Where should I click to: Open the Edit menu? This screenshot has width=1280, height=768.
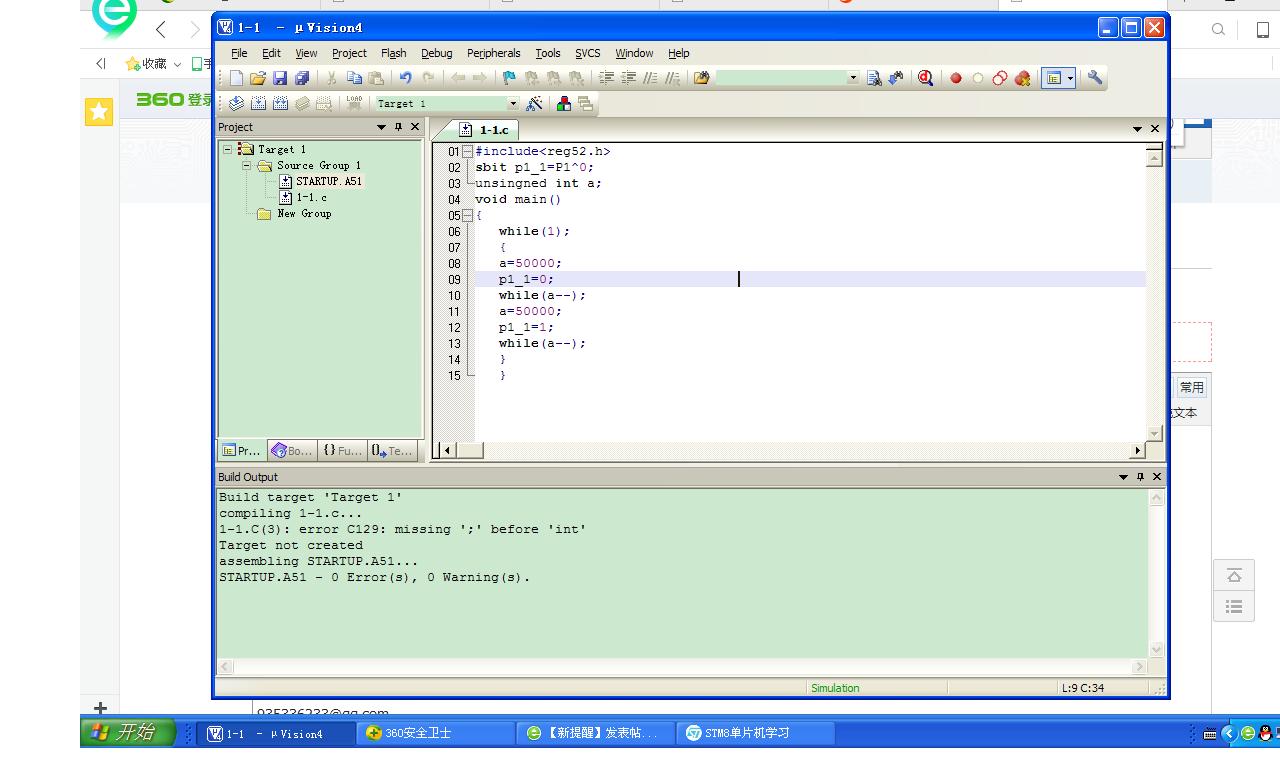pyautogui.click(x=272, y=53)
